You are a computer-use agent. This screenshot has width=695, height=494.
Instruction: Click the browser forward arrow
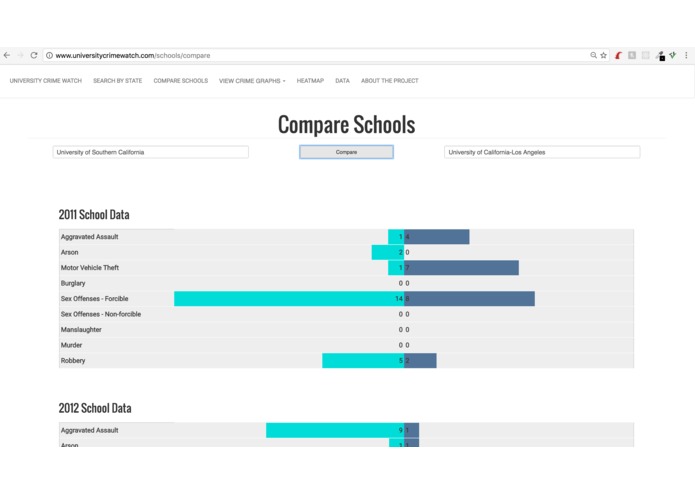click(20, 55)
